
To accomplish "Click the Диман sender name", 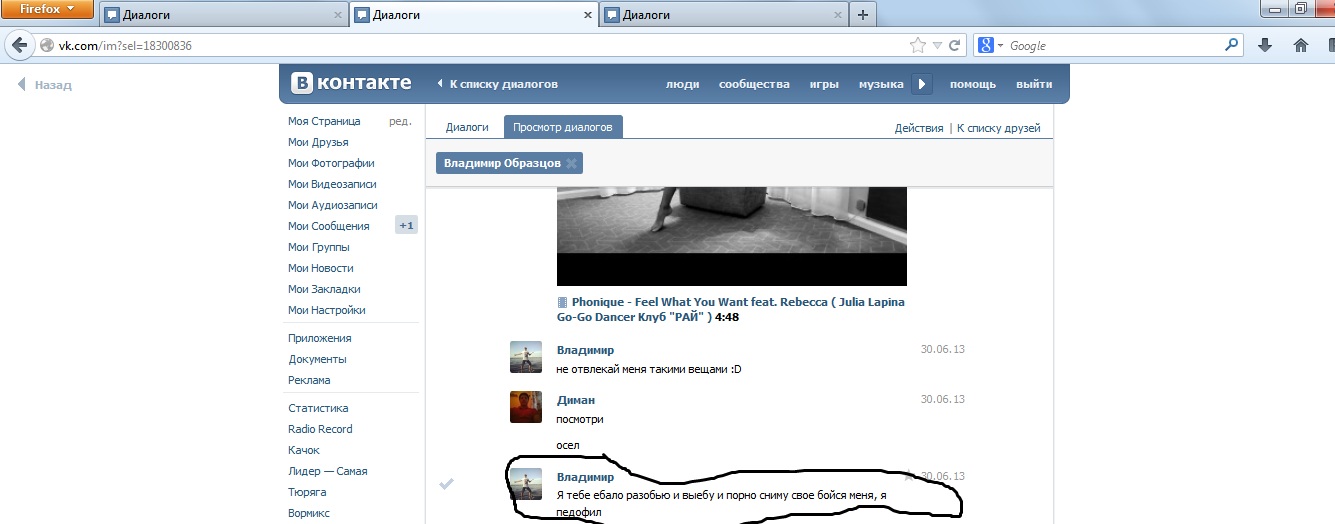I will (x=575, y=400).
